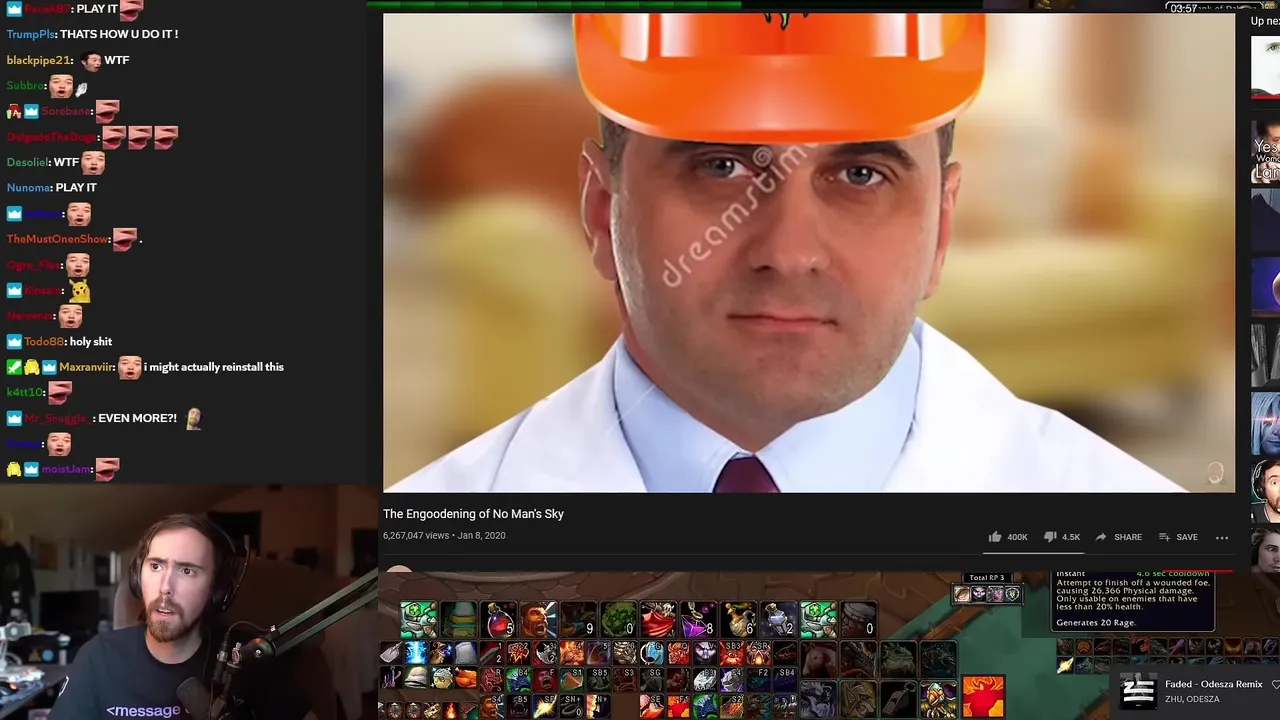Click the SHARE button under the video
Image resolution: width=1280 pixels, height=720 pixels.
point(1118,537)
